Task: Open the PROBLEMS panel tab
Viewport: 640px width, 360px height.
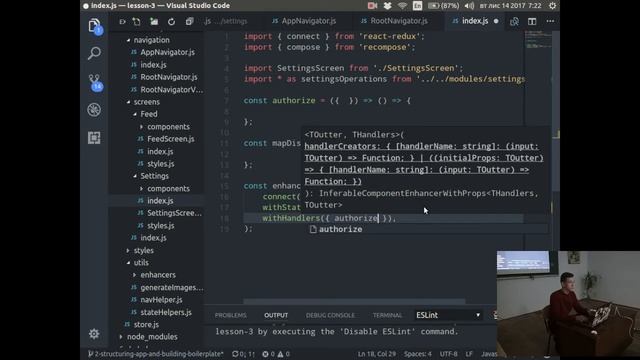Action: tap(231, 315)
